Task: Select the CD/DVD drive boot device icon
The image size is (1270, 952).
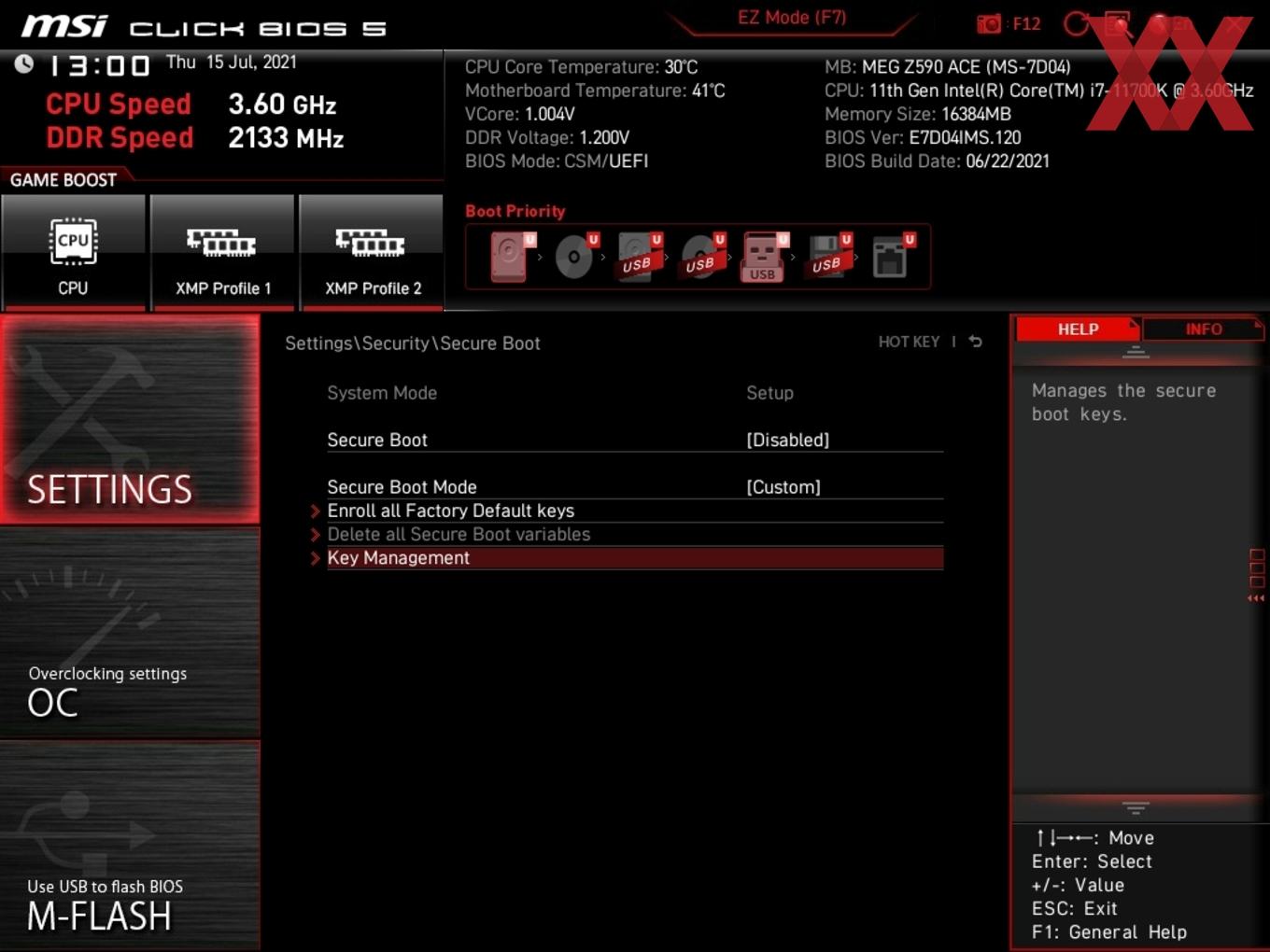Action: (575, 256)
